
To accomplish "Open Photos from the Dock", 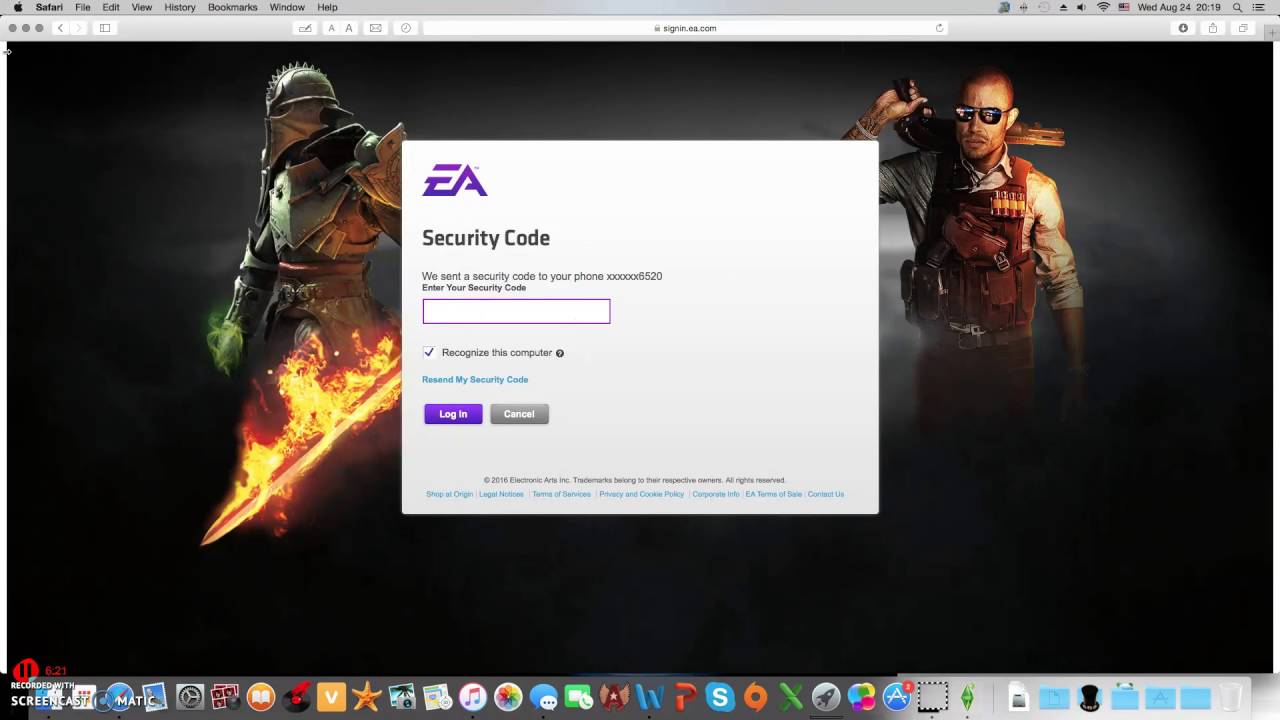I will (508, 697).
